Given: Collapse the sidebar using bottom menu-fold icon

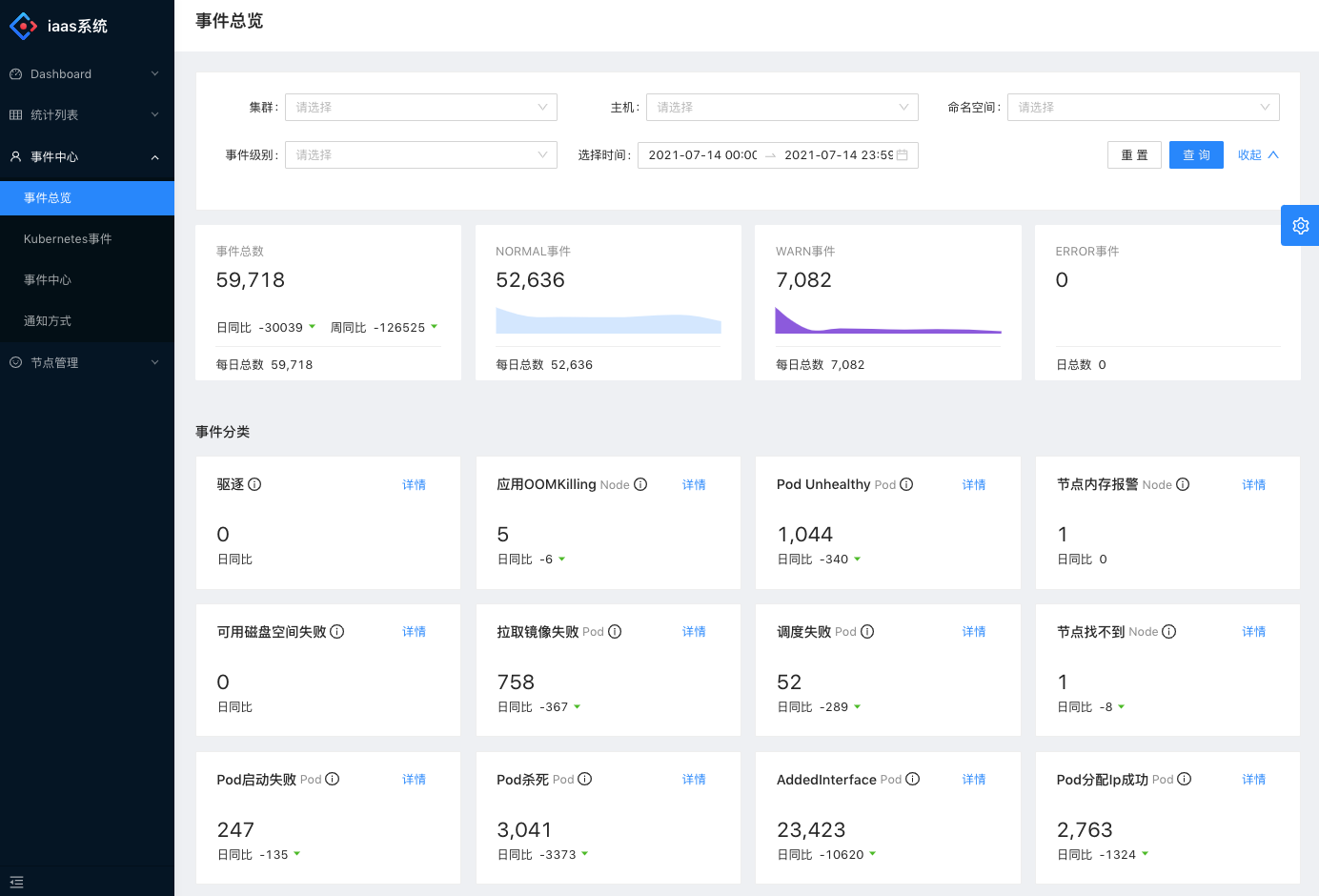Looking at the screenshot, I should pyautogui.click(x=16, y=882).
